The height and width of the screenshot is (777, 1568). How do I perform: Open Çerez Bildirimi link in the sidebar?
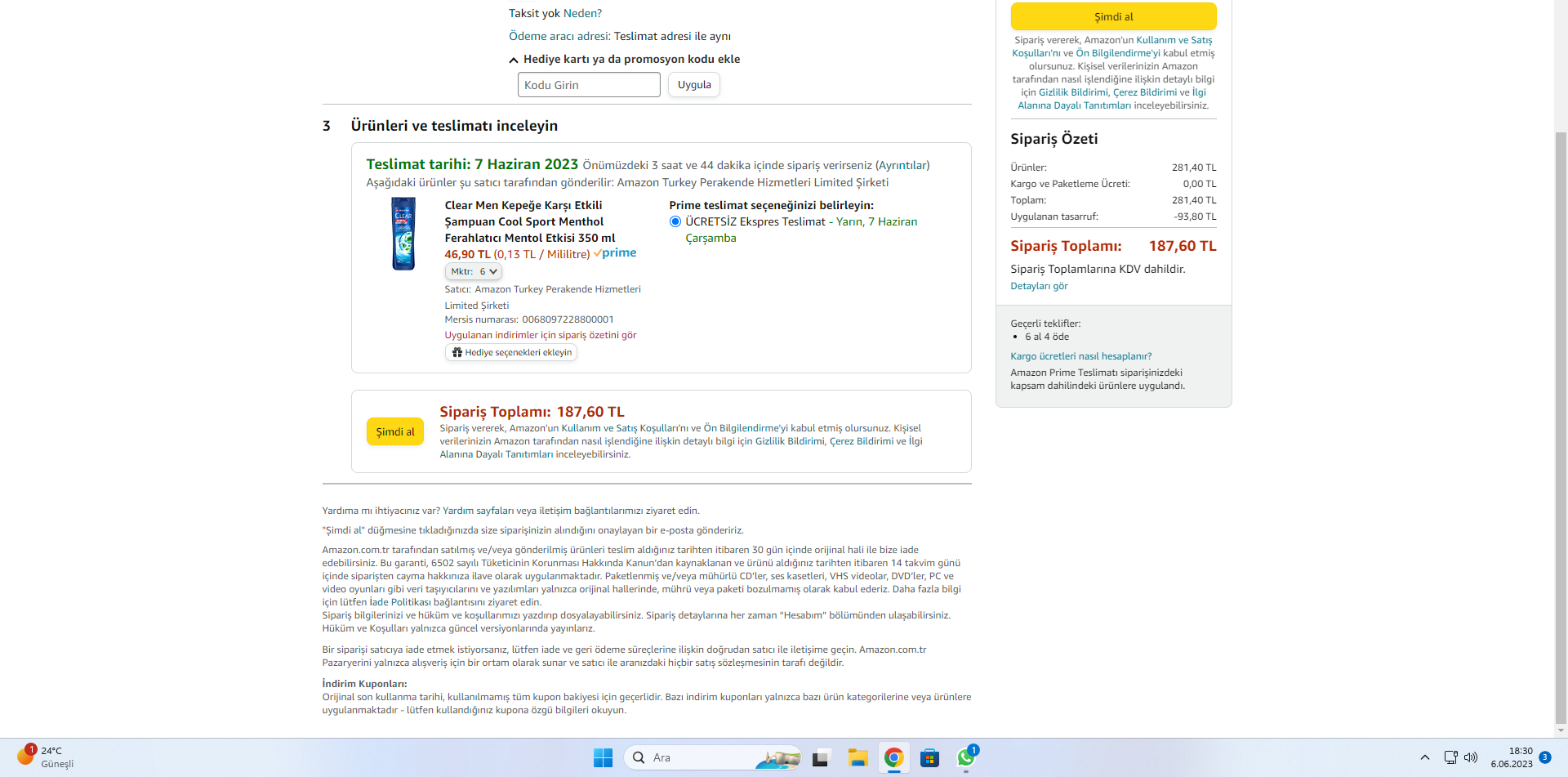pos(1145,92)
